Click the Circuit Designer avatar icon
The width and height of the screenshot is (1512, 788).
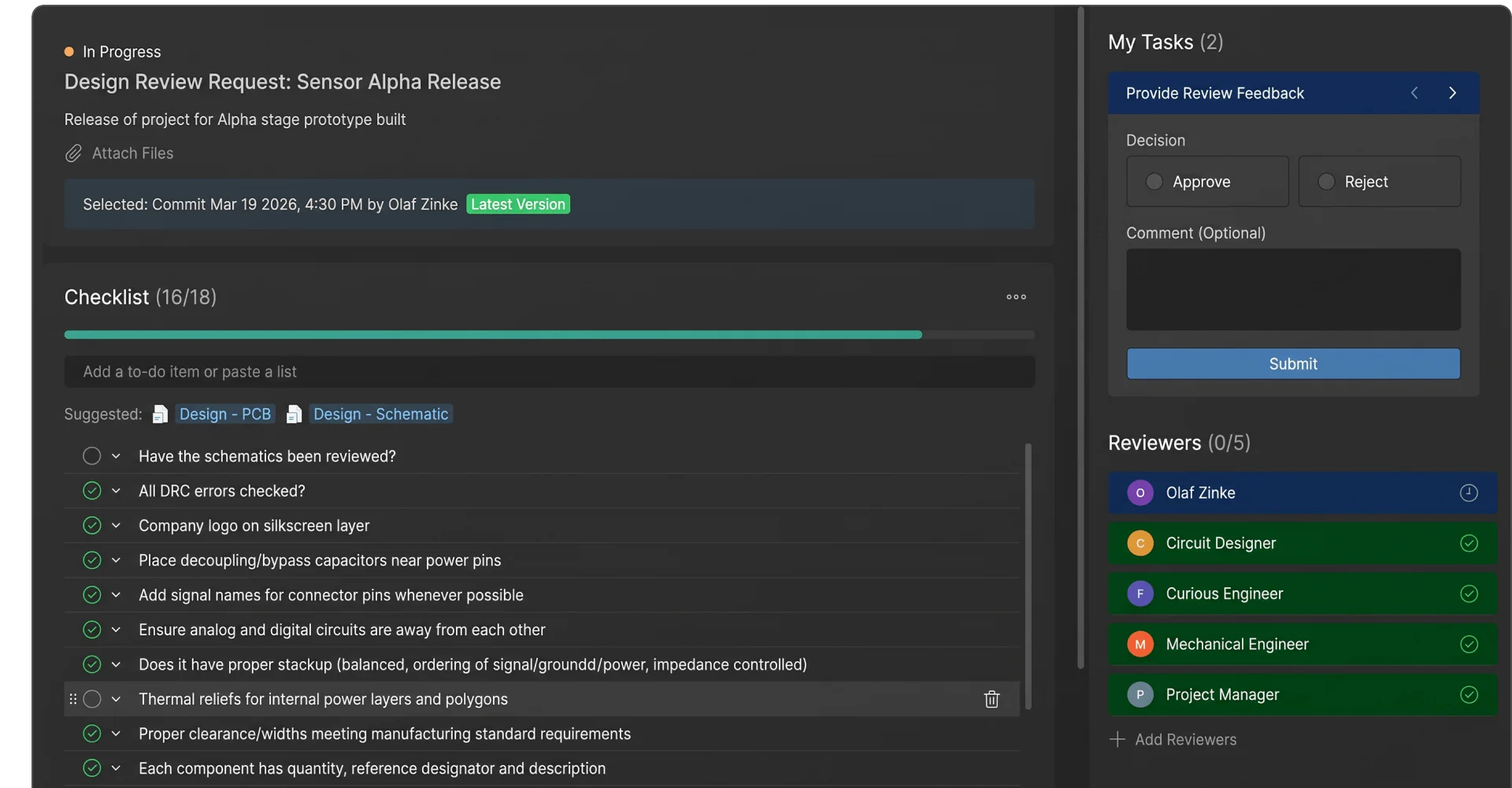pyautogui.click(x=1140, y=544)
